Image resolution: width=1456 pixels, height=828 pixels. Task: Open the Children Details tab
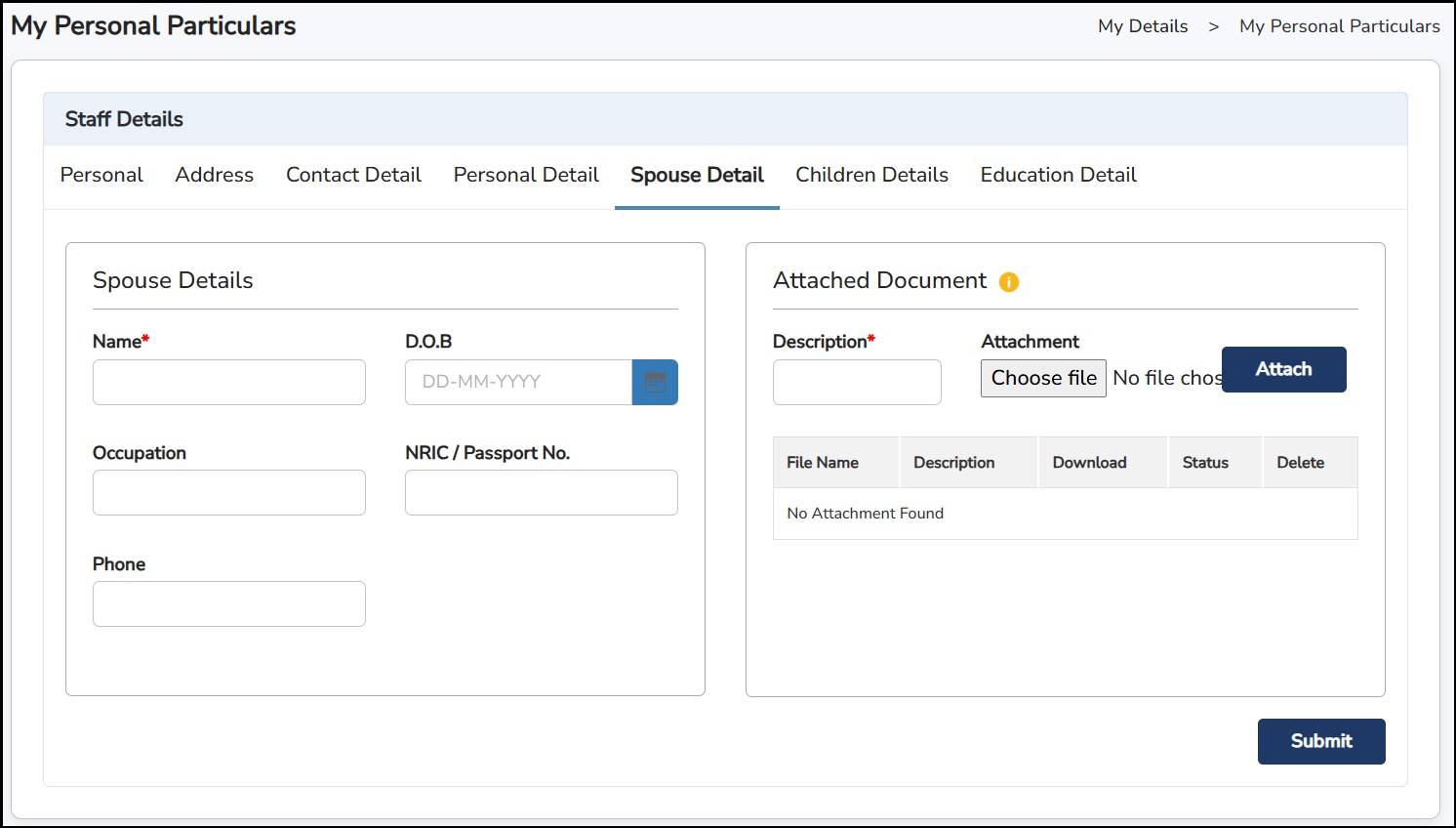[x=871, y=175]
